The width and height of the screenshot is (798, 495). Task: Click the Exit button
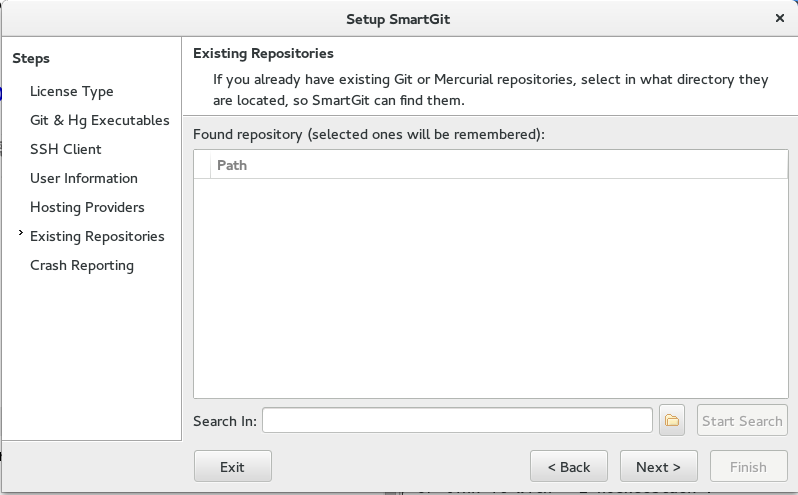(x=233, y=466)
